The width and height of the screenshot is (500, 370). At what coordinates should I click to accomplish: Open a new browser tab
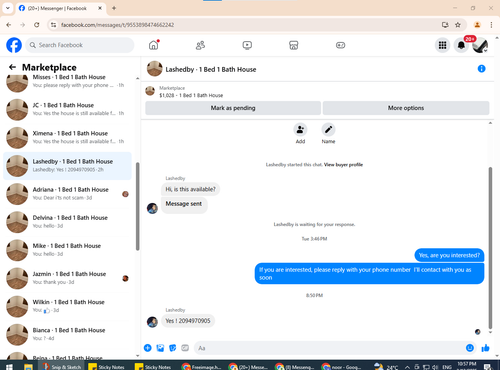(114, 8)
